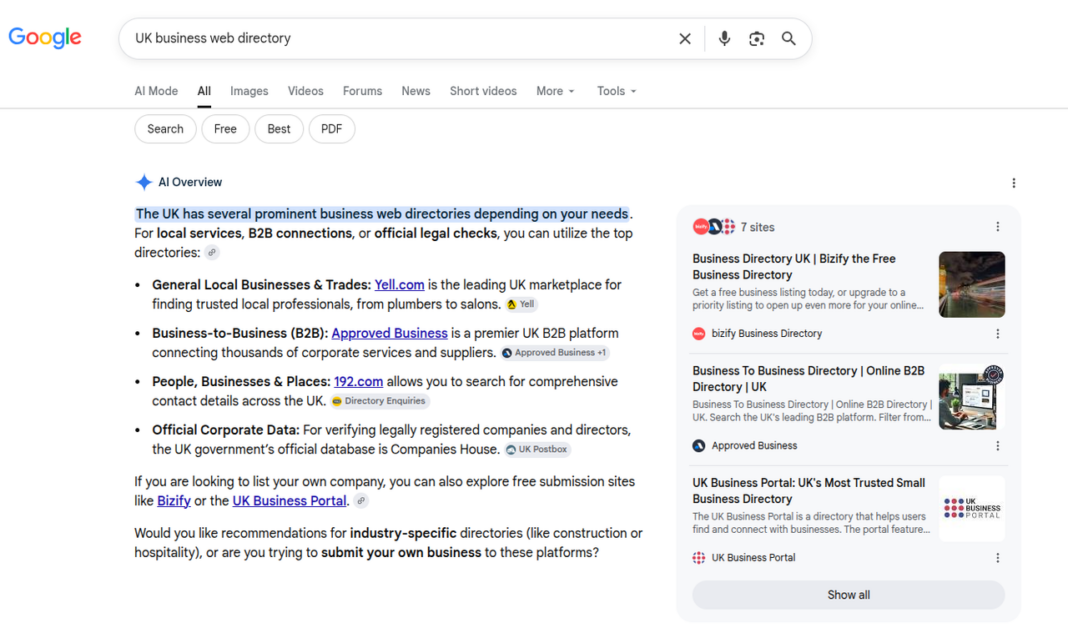This screenshot has width=1068, height=628.
Task: Open AI Overview three-dot options menu
Action: tap(1014, 183)
